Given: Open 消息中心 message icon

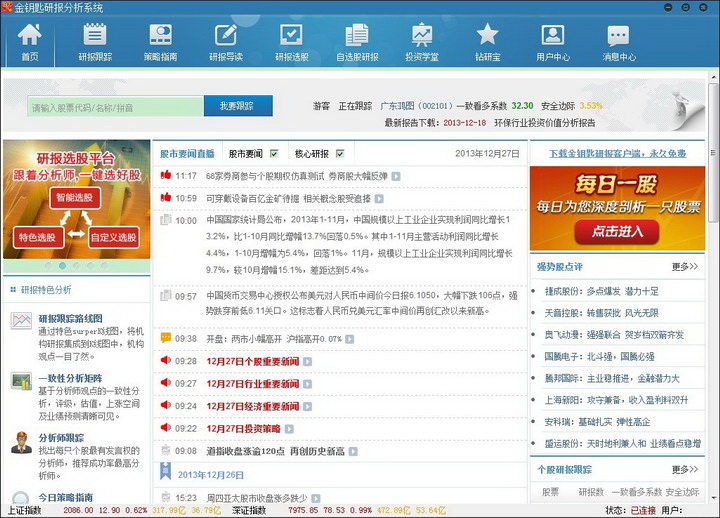Looking at the screenshot, I should tap(618, 42).
